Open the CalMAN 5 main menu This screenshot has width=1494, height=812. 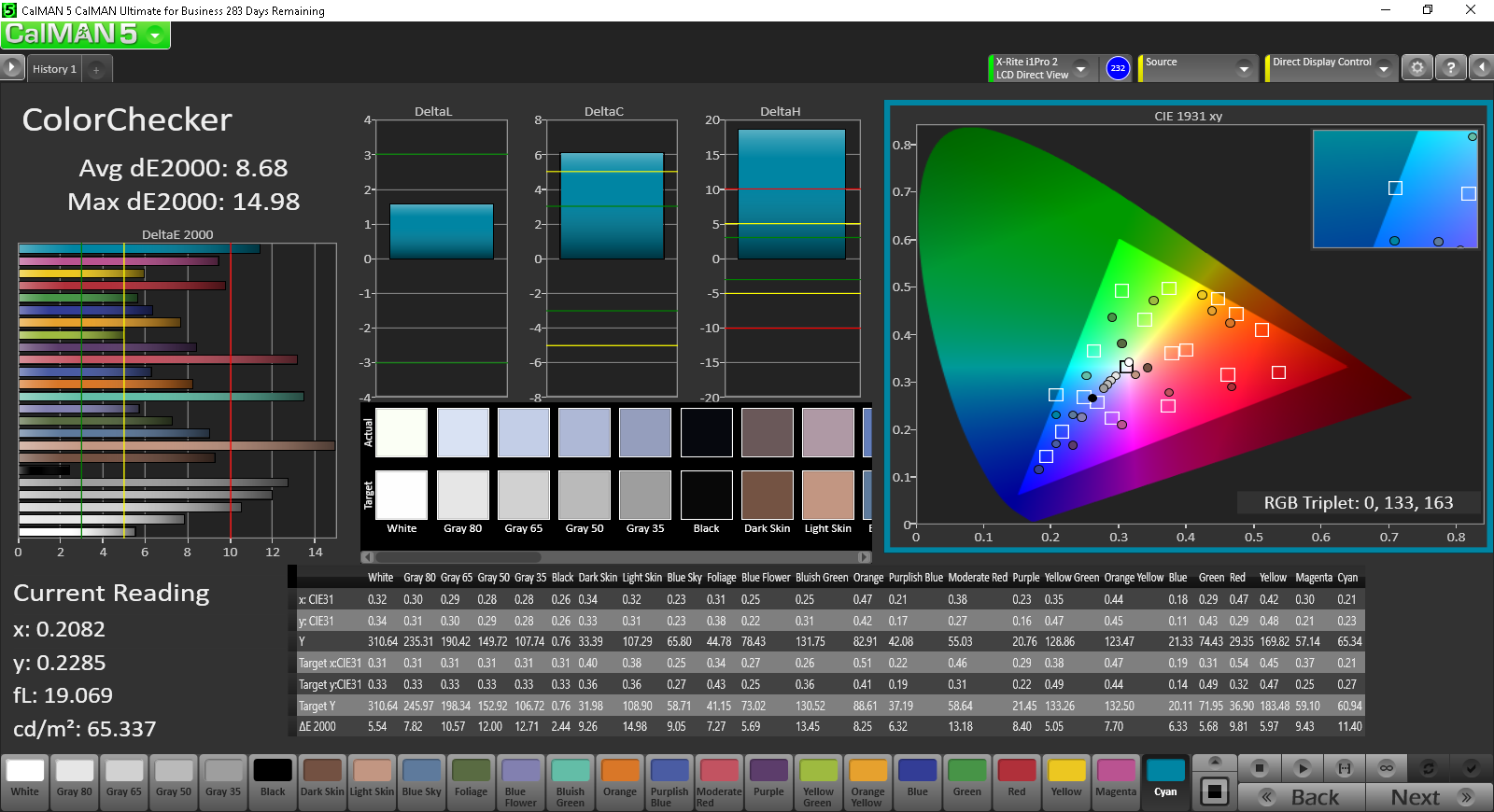85,35
